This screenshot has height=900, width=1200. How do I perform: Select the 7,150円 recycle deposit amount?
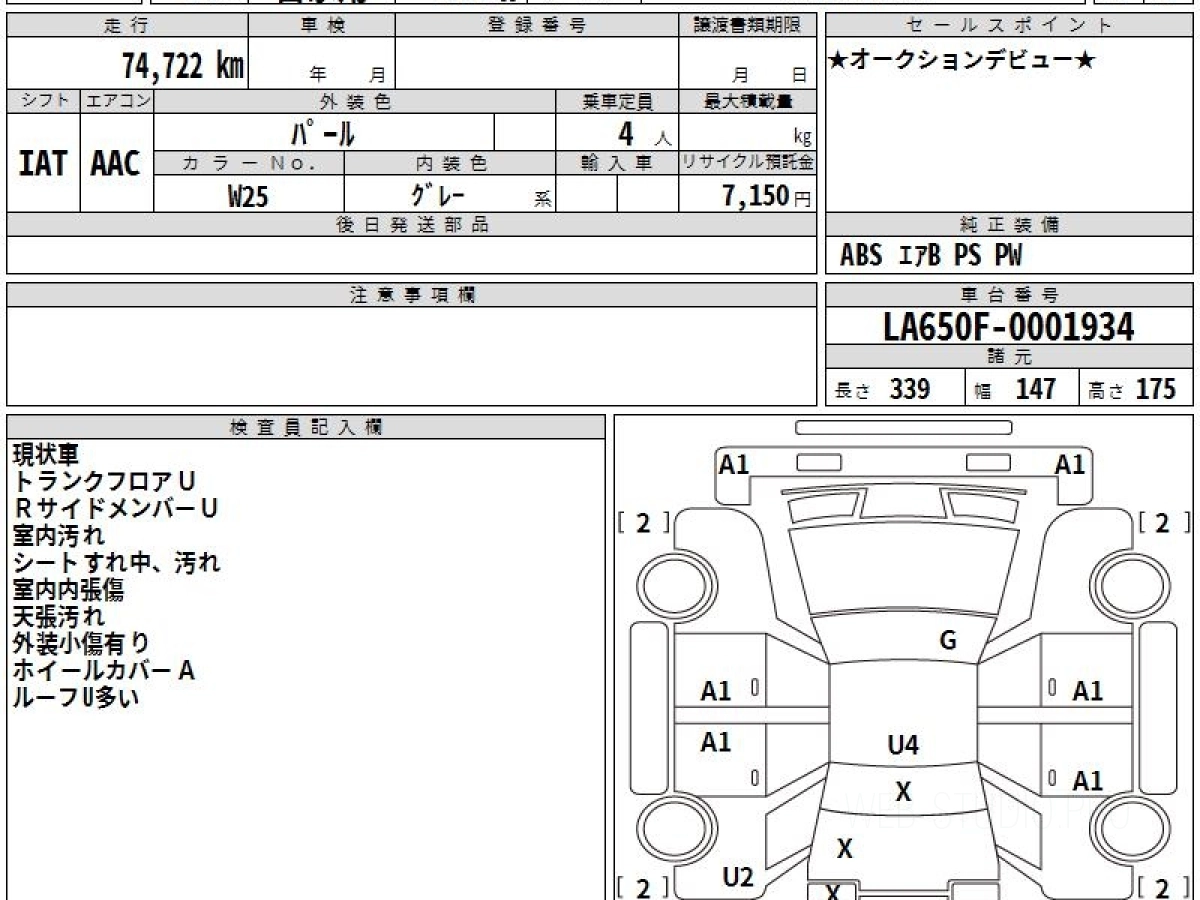766,196
